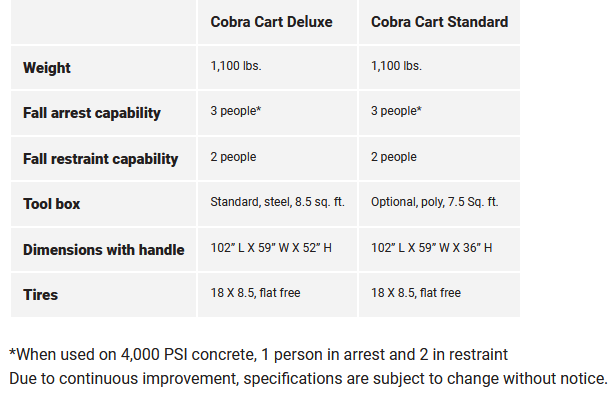Click the Cobra Cart Standard column header
Image resolution: width=614 pixels, height=406 pixels.
439,22
